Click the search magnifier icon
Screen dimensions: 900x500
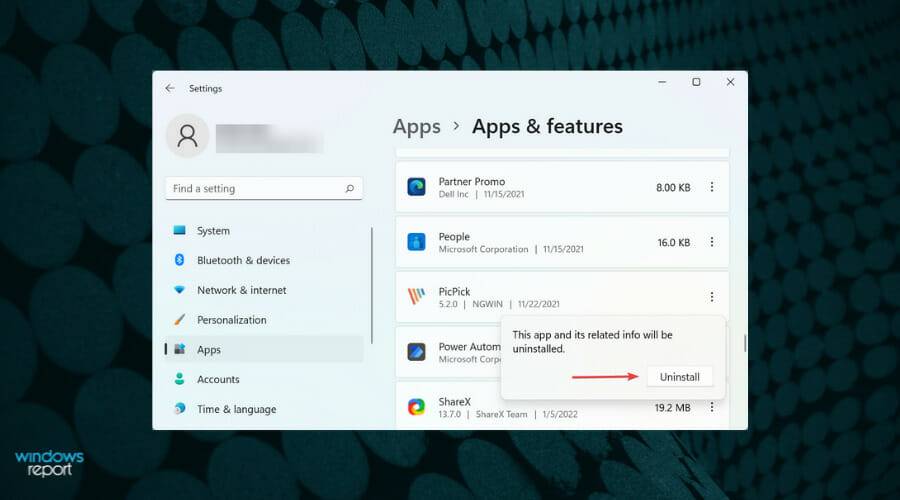pos(349,188)
